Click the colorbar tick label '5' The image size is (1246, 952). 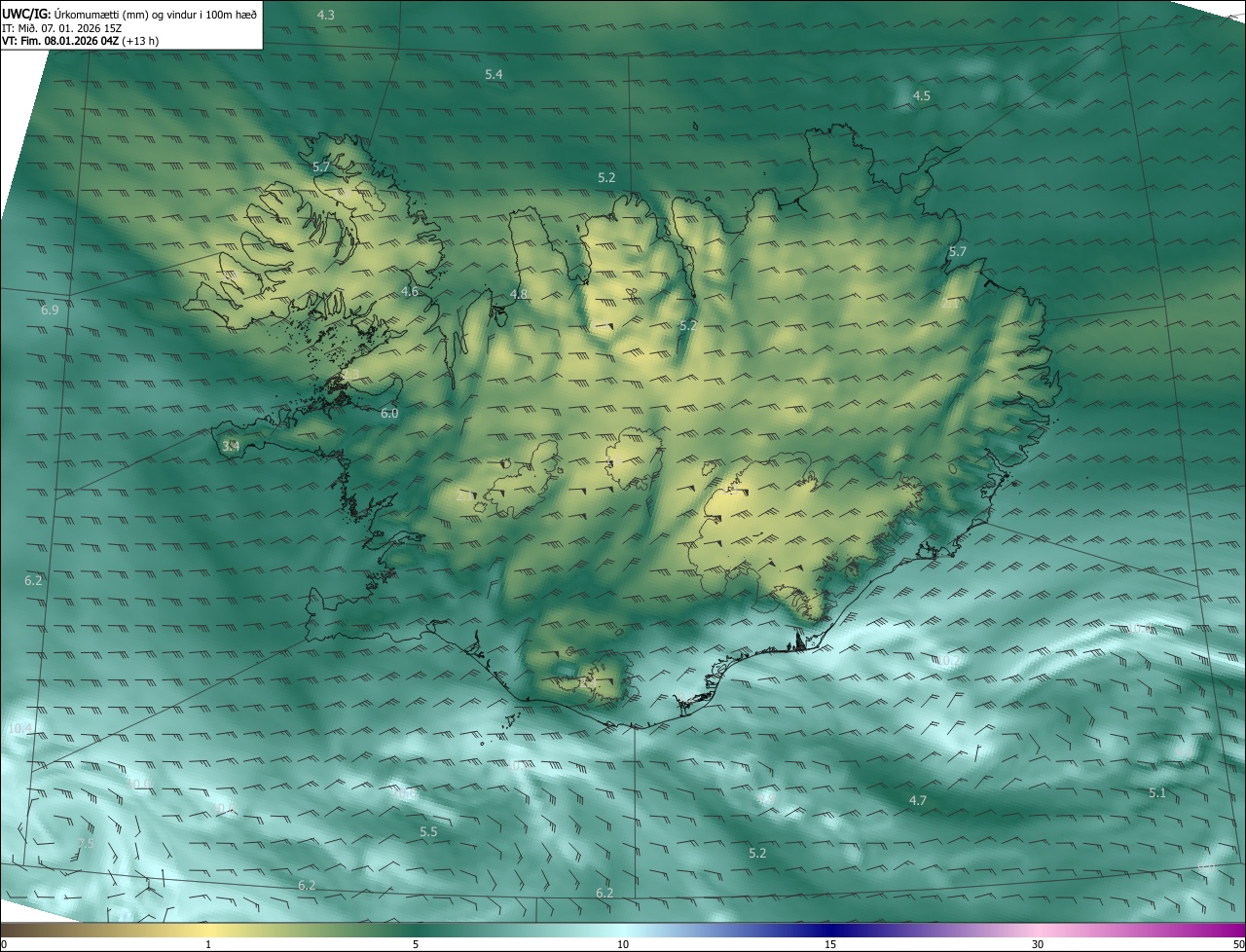[416, 944]
